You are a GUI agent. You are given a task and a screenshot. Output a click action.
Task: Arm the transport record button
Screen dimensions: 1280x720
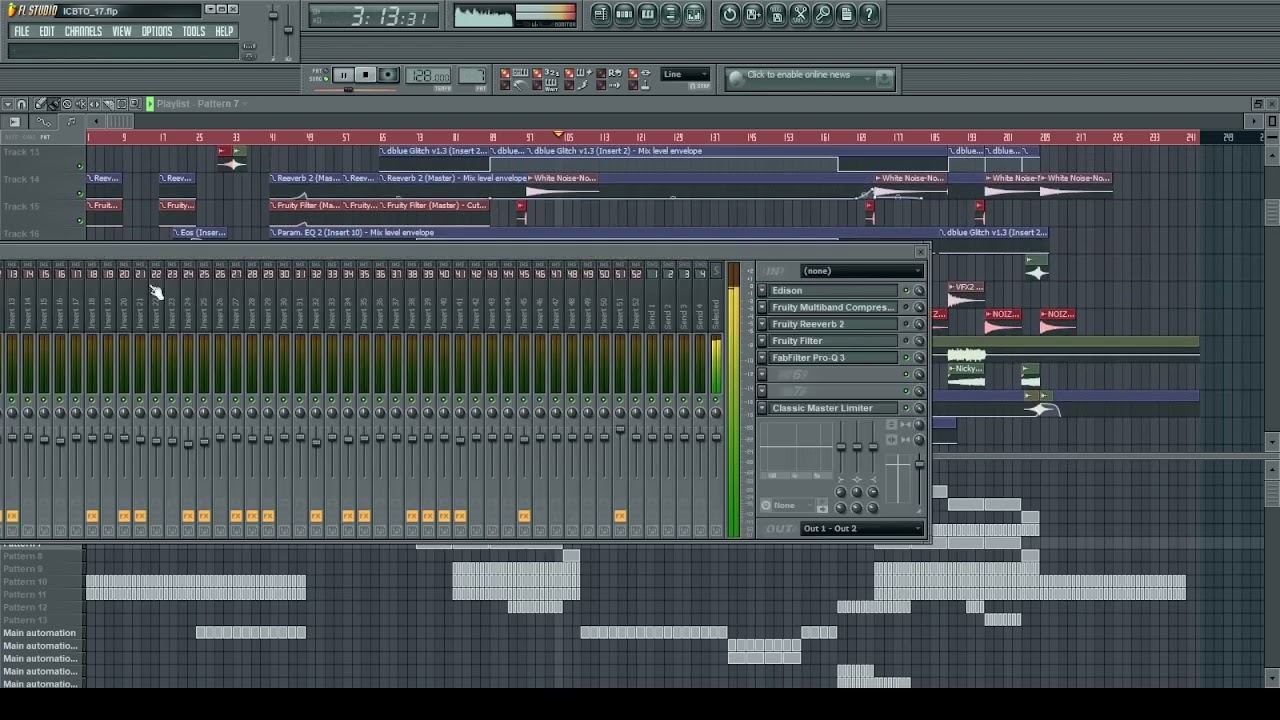(389, 75)
